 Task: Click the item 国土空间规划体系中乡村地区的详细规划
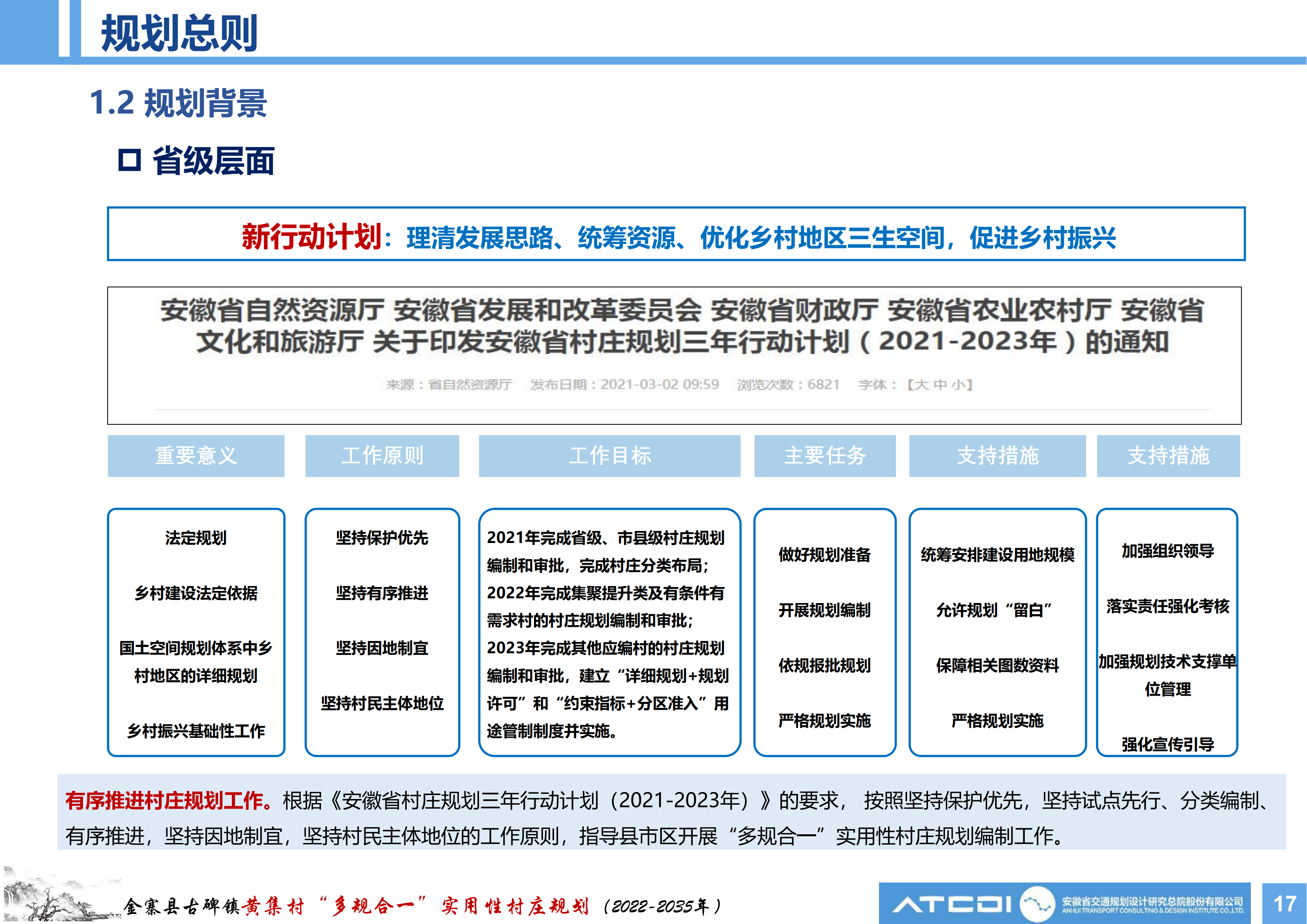click(196, 662)
